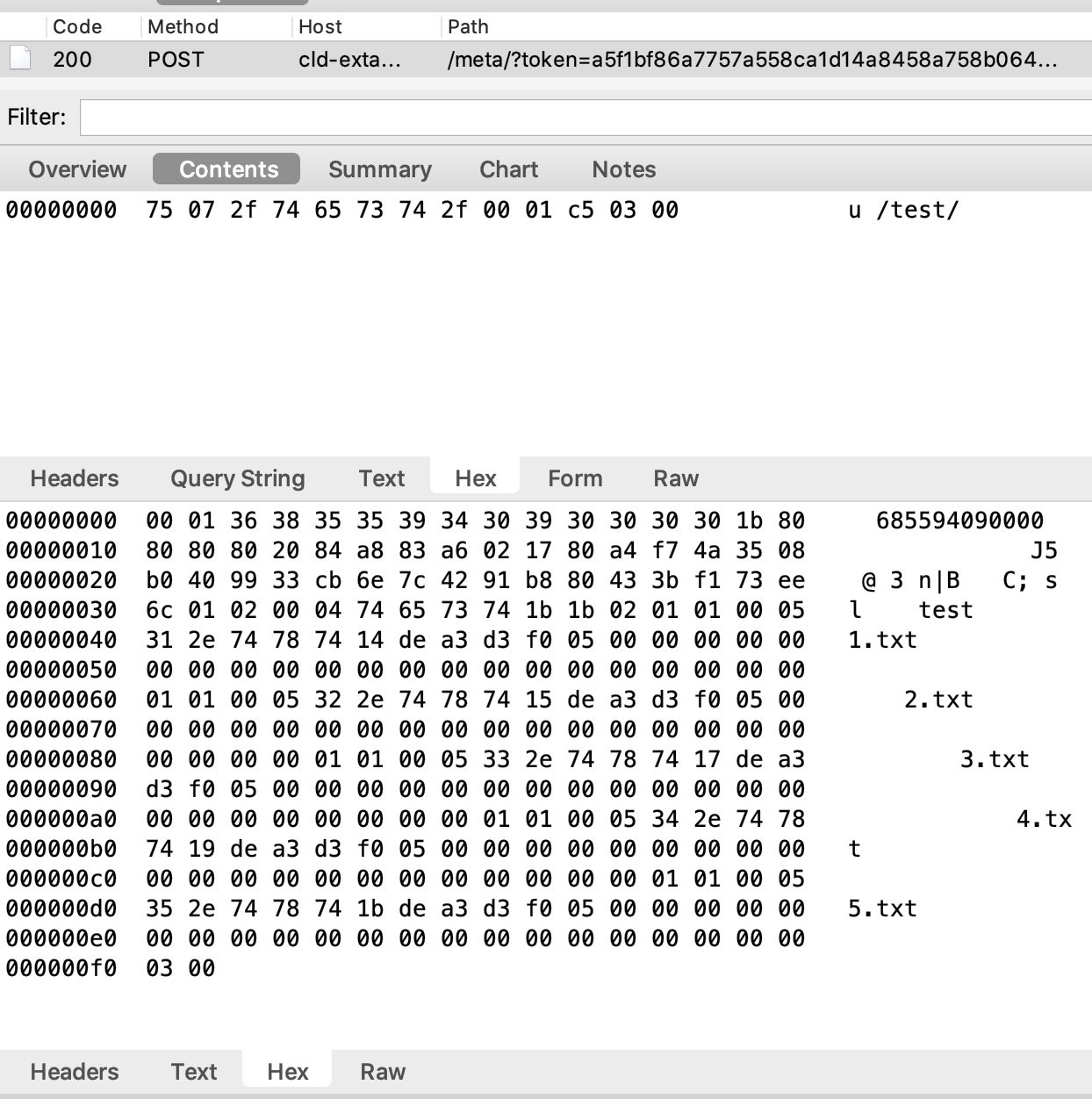1092x1099 pixels.
Task: Switch to the Notes tab
Action: click(x=624, y=169)
